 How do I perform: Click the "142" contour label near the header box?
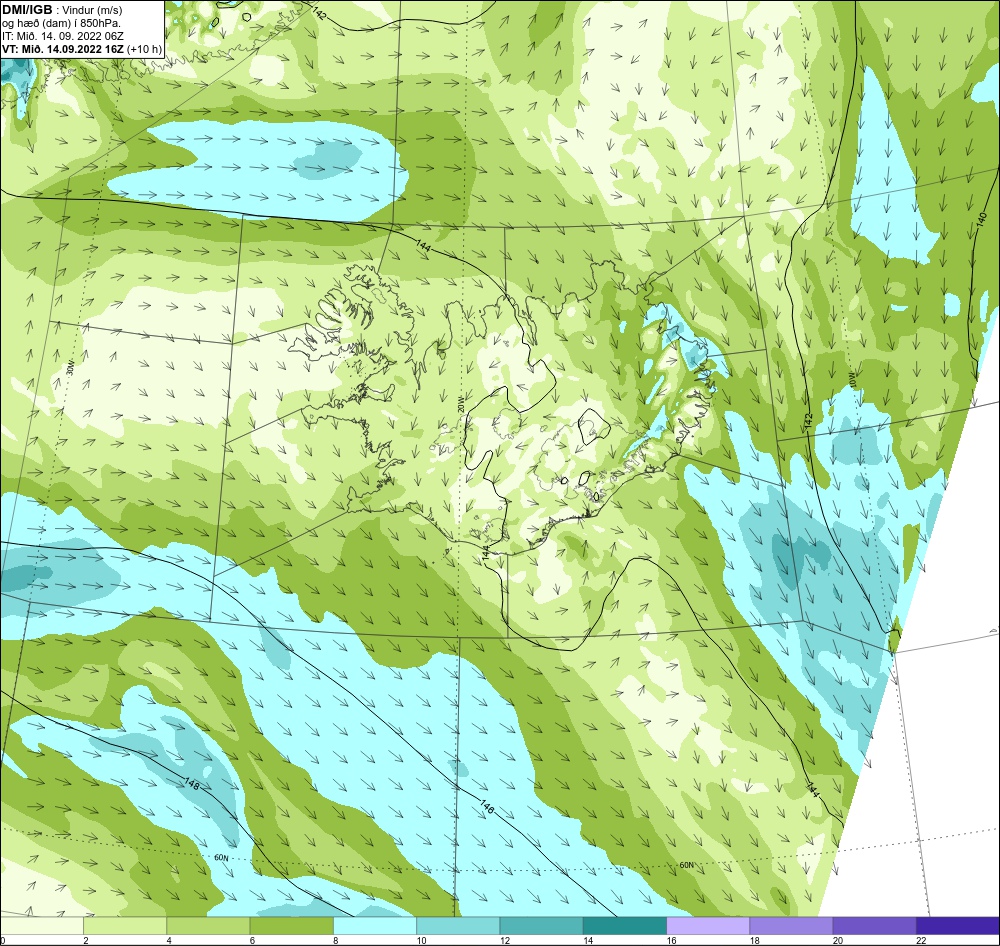[x=319, y=13]
